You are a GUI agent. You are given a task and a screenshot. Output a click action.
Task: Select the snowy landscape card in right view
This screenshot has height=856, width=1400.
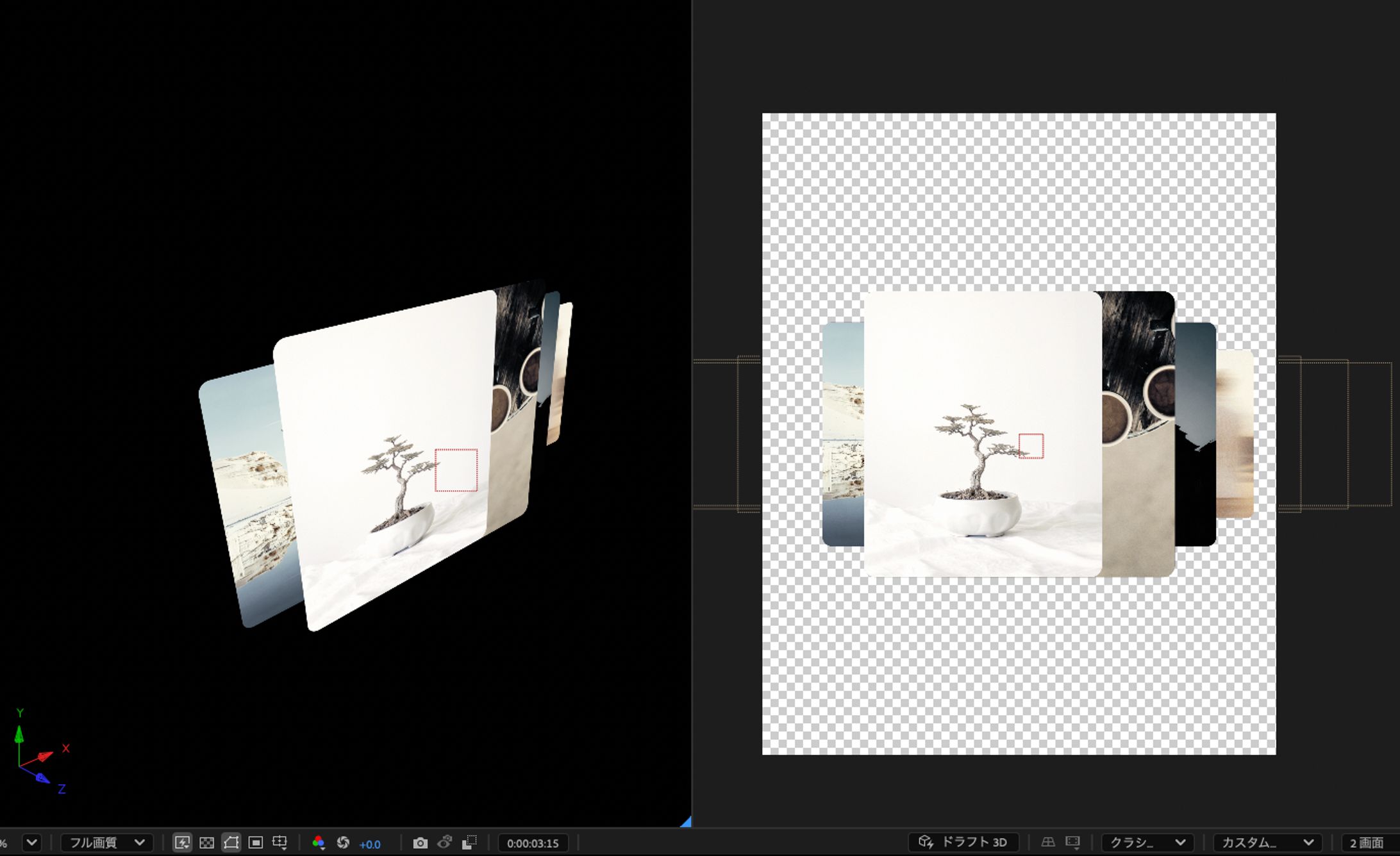click(x=843, y=434)
